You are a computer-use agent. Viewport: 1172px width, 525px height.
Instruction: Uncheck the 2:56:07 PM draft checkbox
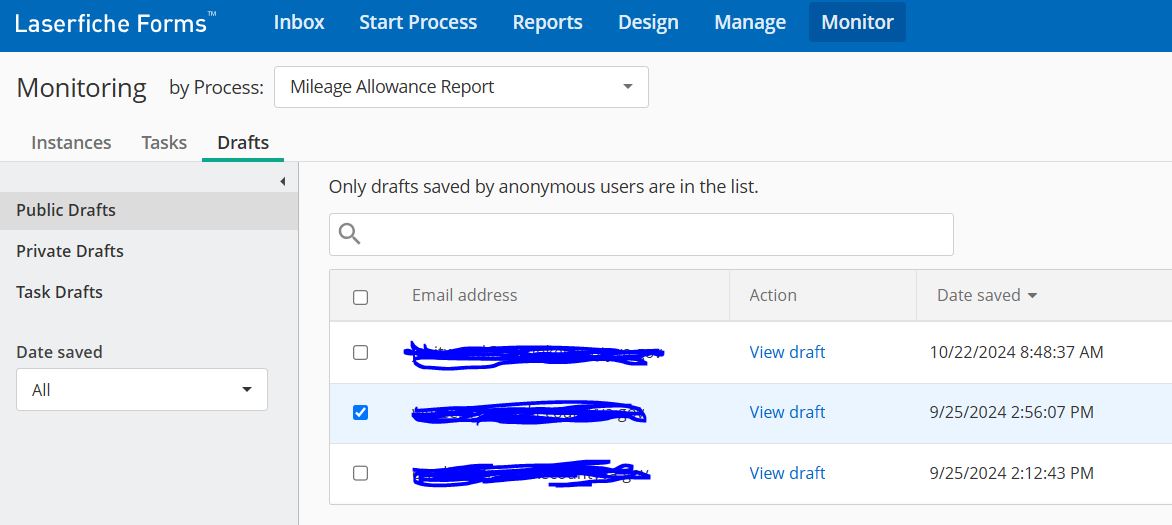click(361, 412)
